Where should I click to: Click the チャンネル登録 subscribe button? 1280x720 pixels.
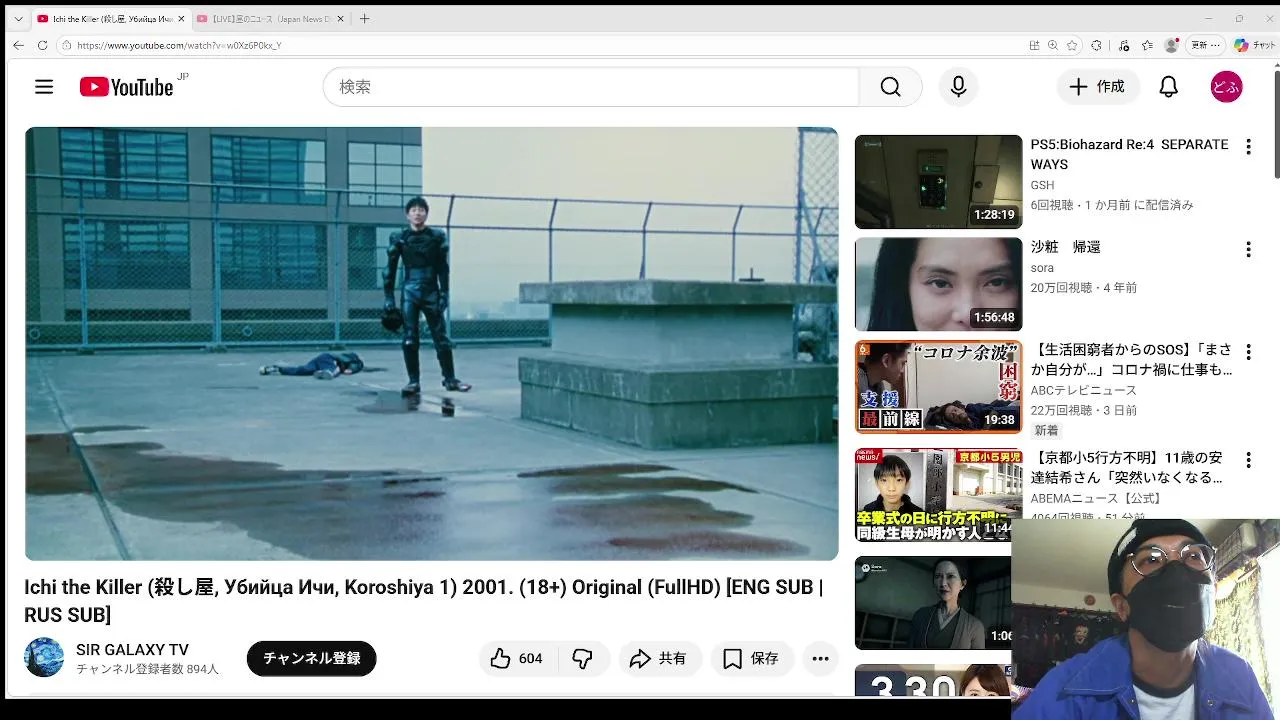311,658
